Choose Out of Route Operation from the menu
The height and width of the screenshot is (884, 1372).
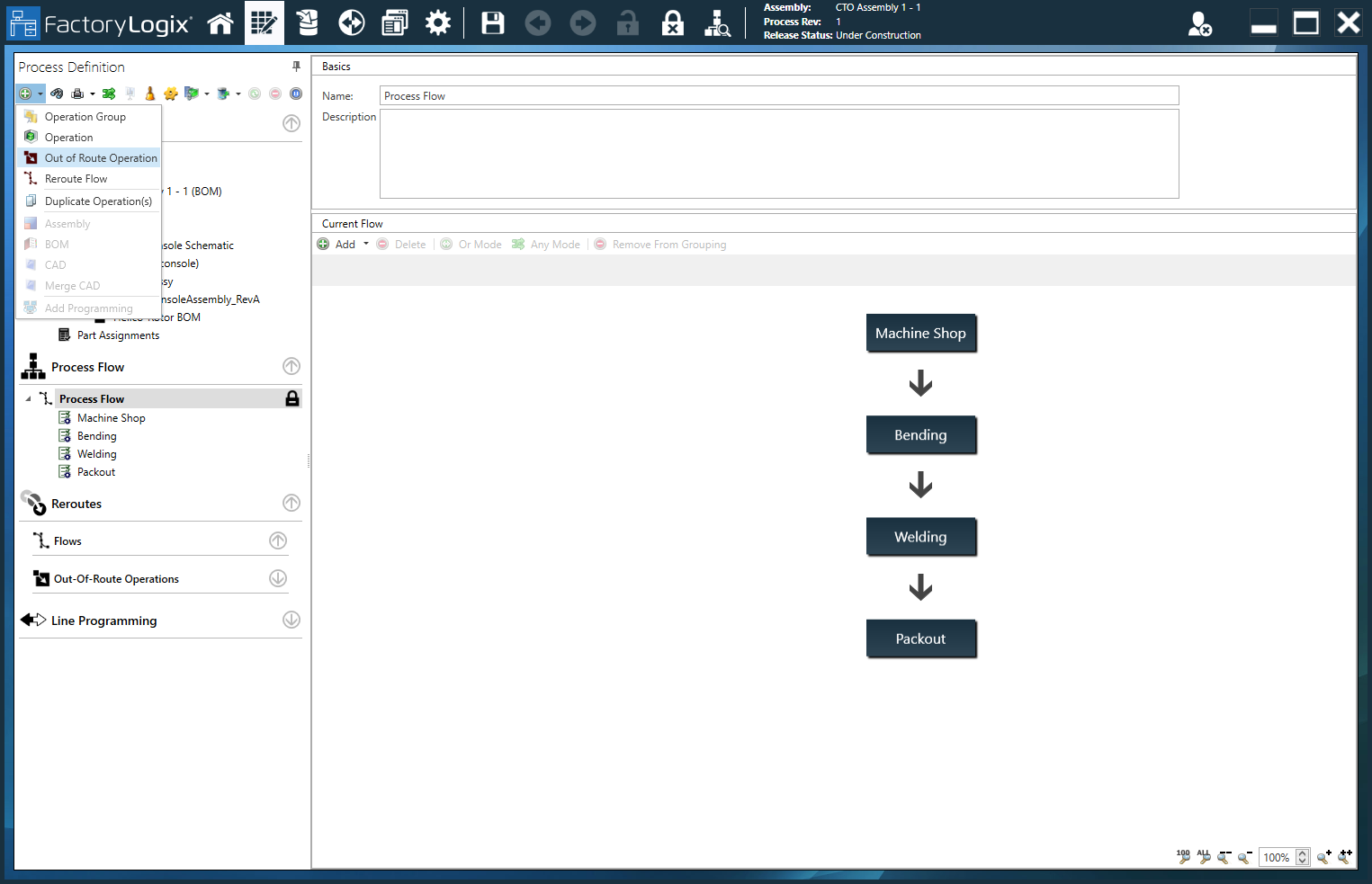(x=101, y=157)
